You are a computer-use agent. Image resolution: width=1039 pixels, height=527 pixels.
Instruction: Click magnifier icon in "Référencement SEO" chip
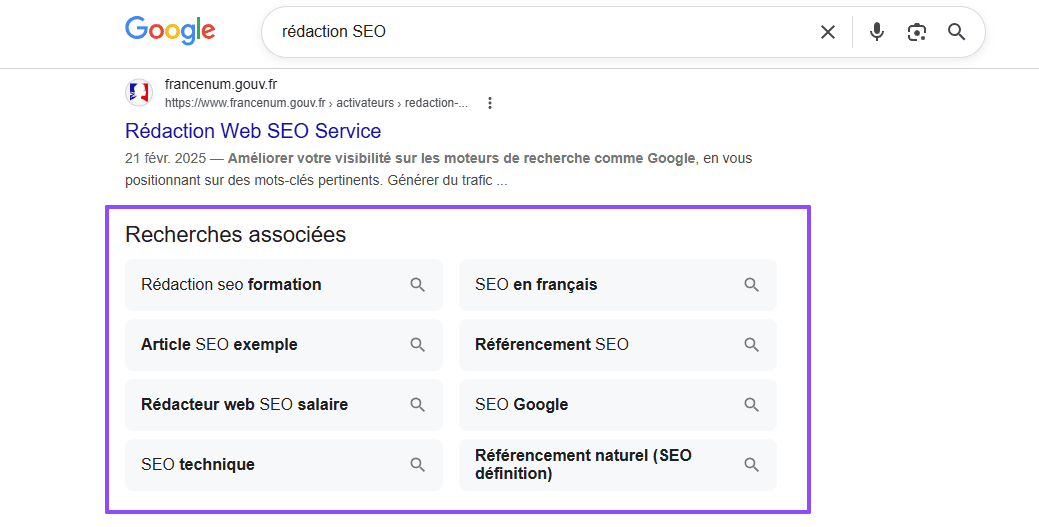pos(751,345)
